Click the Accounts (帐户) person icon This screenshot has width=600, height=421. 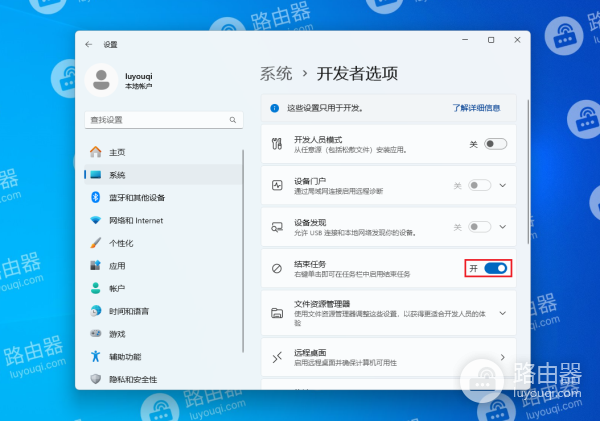coord(96,288)
